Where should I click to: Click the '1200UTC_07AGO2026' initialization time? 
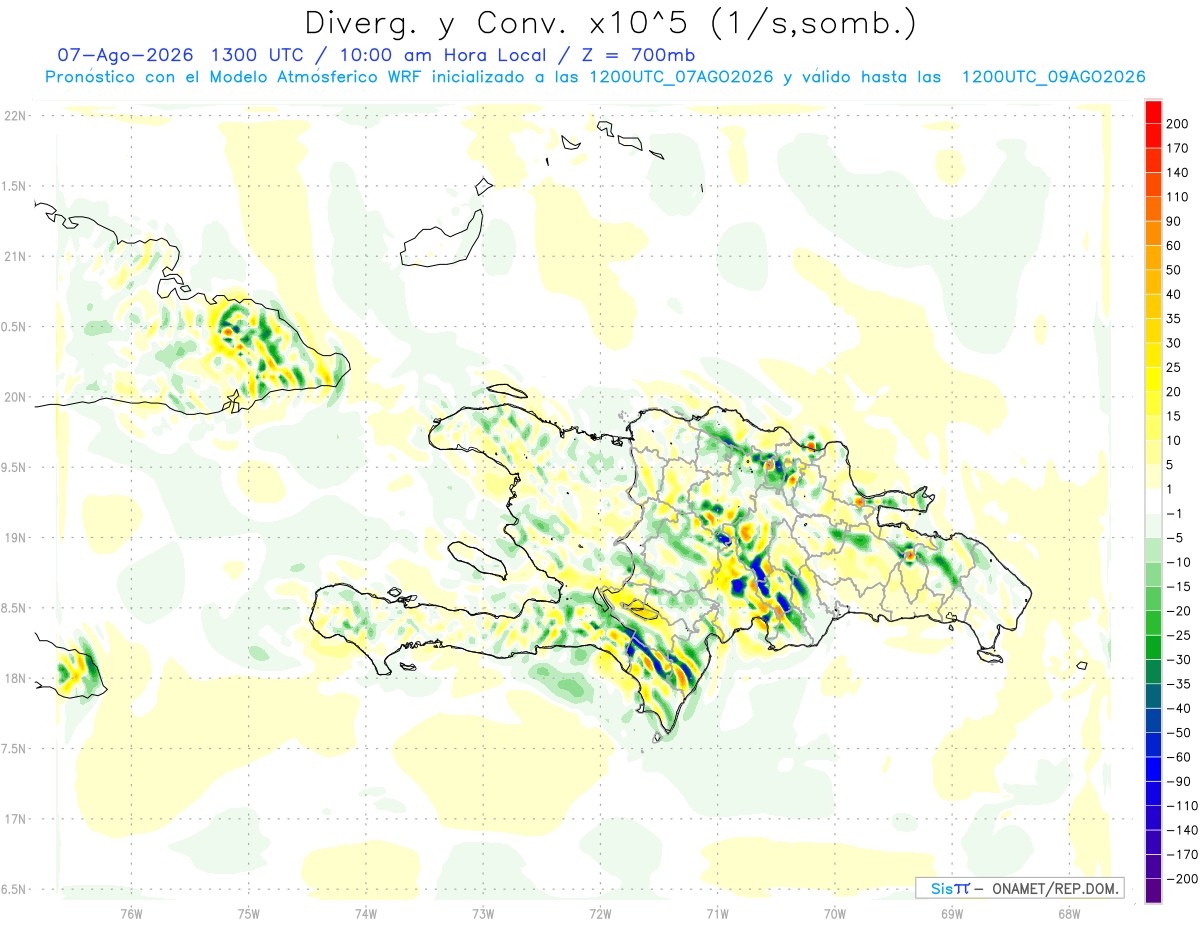[682, 77]
